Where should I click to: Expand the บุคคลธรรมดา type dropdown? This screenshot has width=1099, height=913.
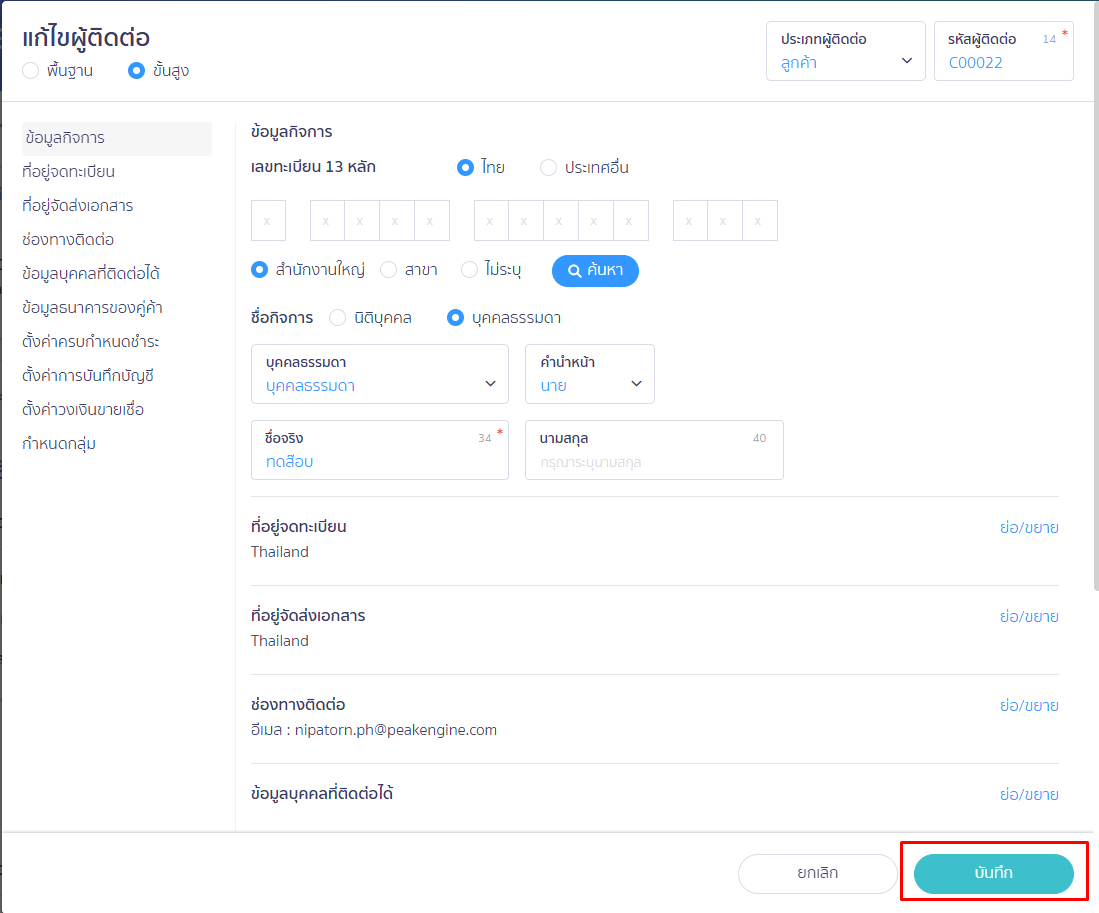[380, 374]
